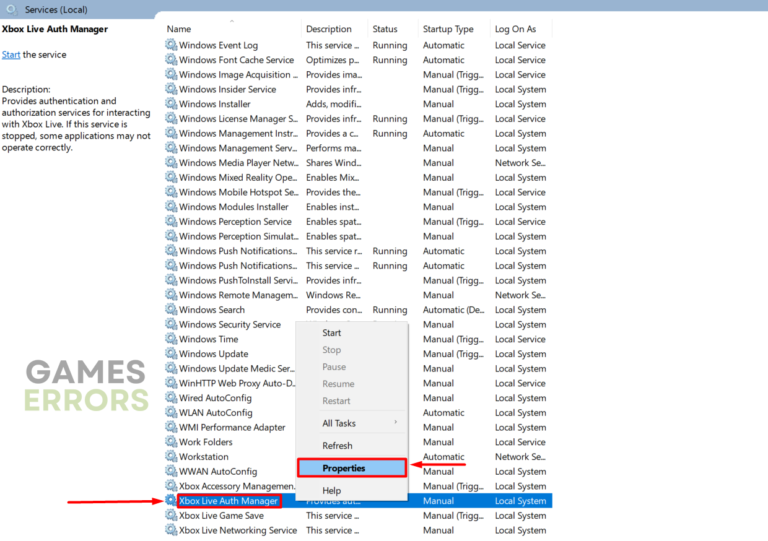Sort services by the Name column header

[179, 29]
